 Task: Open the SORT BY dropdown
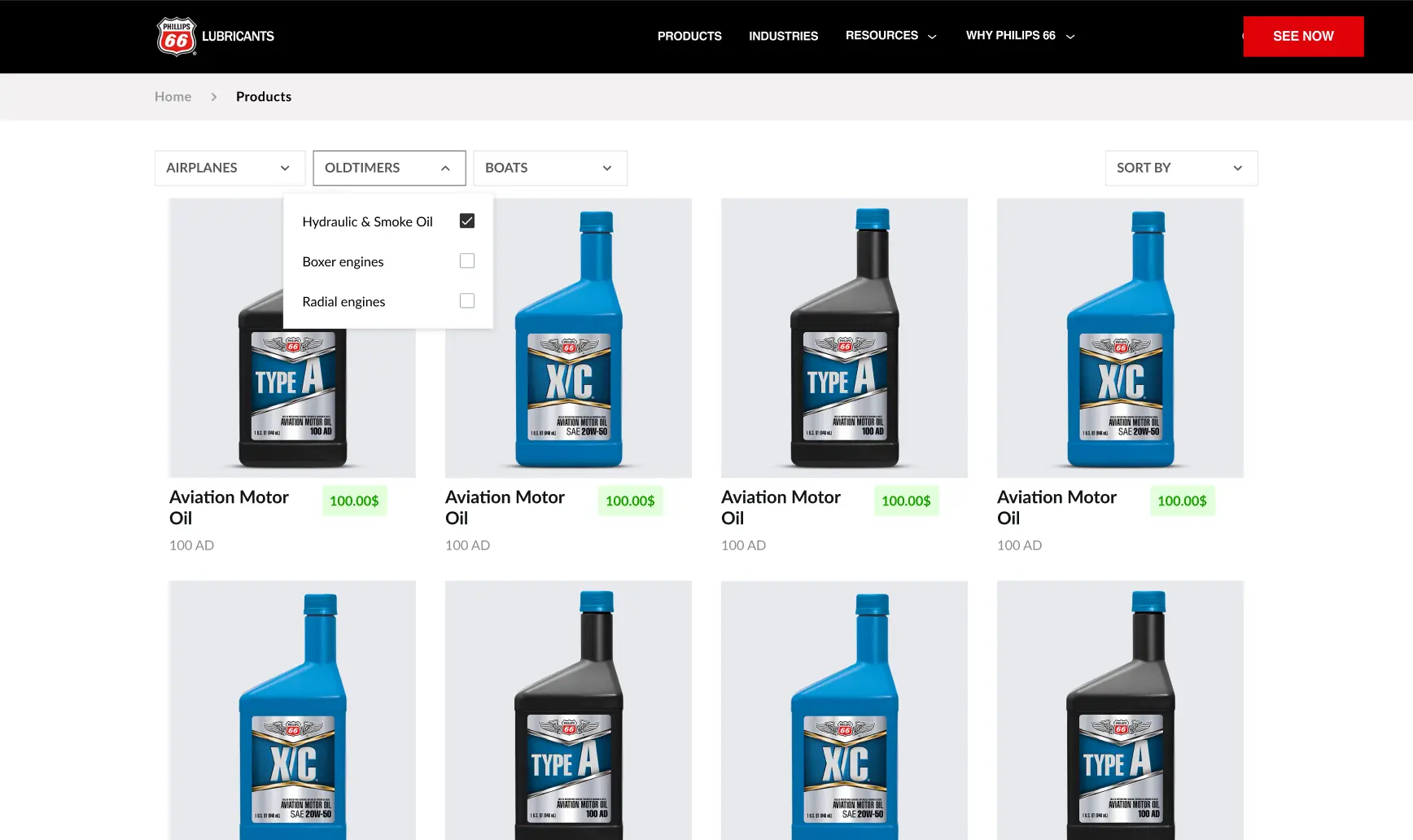tap(1180, 168)
